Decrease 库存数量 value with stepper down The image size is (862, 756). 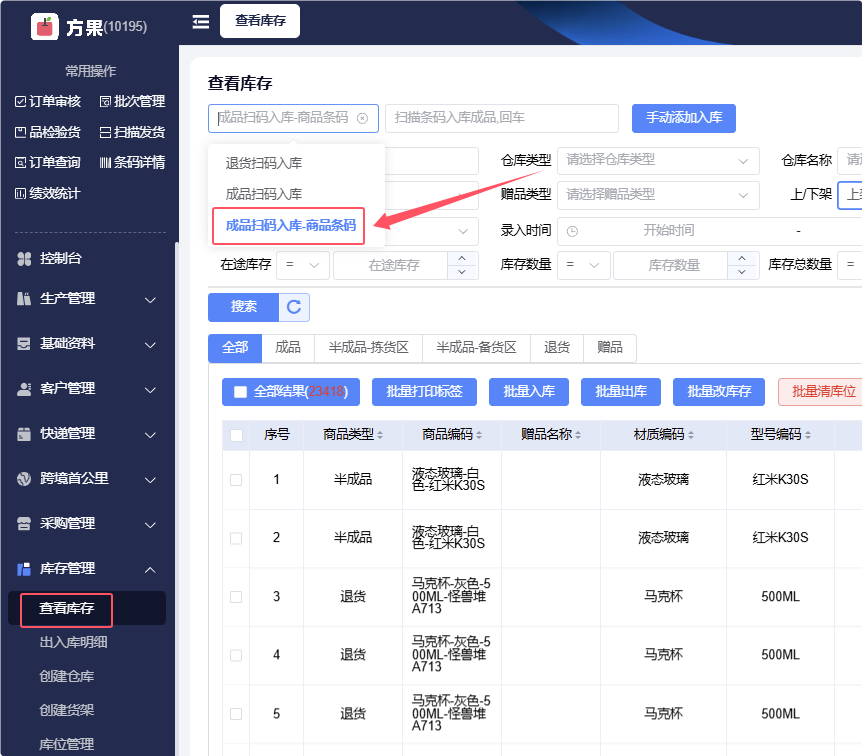click(742, 272)
